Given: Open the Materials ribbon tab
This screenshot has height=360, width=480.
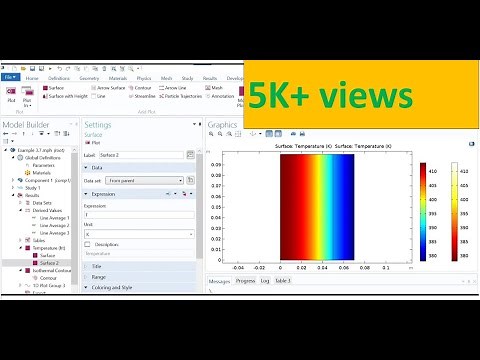Looking at the screenshot, I should [118, 78].
